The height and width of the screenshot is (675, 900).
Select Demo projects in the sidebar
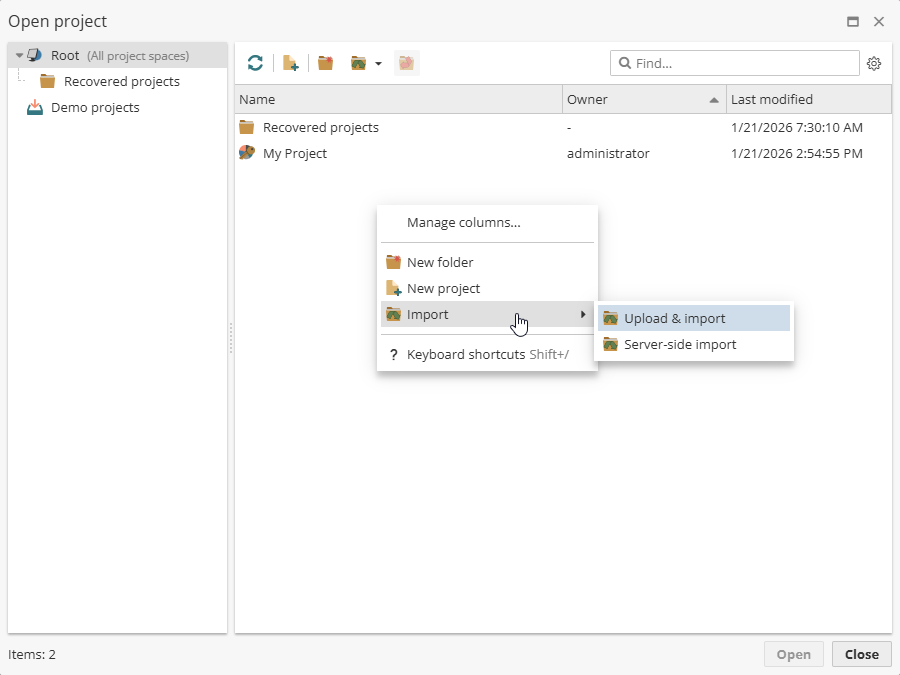coord(95,108)
